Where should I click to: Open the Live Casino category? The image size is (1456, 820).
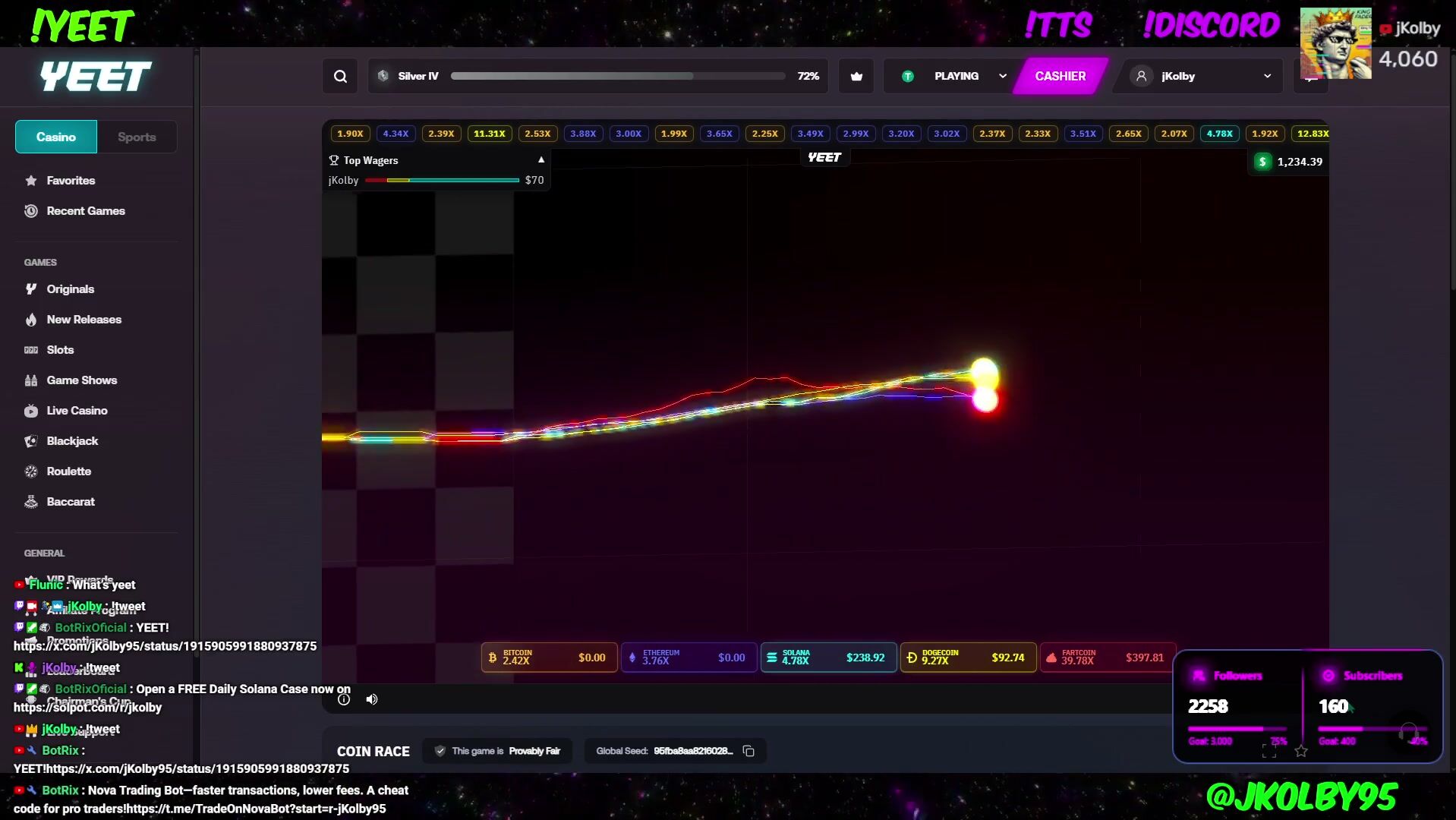tap(77, 411)
